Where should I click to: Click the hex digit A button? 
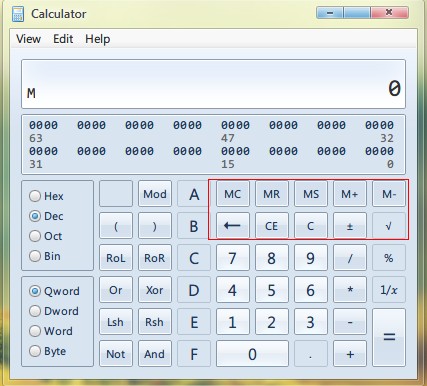tap(194, 194)
